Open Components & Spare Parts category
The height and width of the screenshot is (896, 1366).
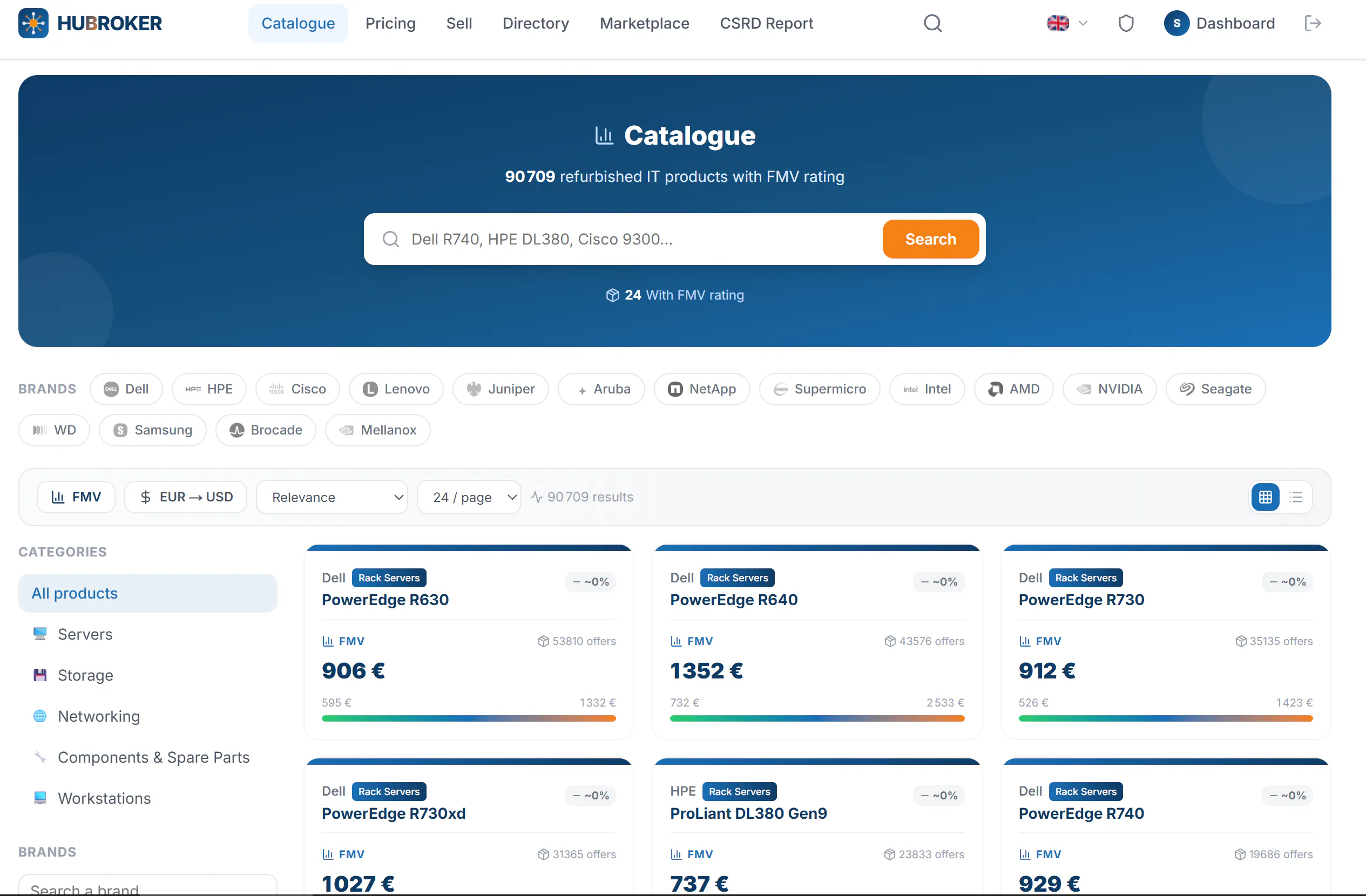pyautogui.click(x=147, y=757)
